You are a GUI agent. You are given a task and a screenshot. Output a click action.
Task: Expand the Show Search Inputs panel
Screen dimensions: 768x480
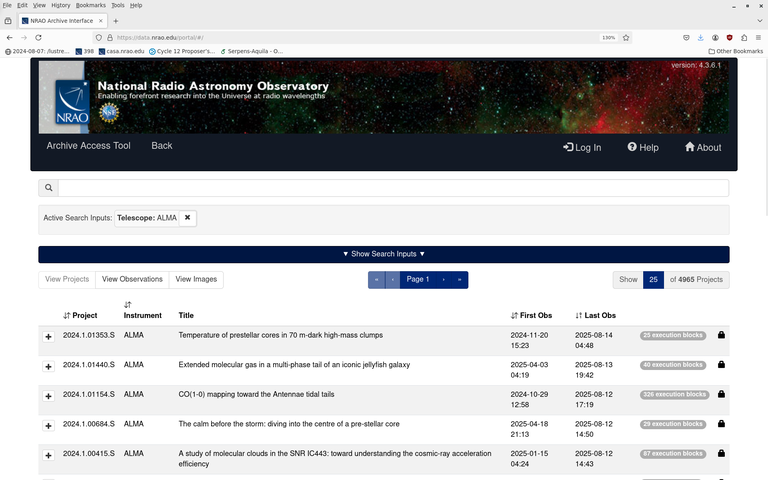pyautogui.click(x=384, y=254)
